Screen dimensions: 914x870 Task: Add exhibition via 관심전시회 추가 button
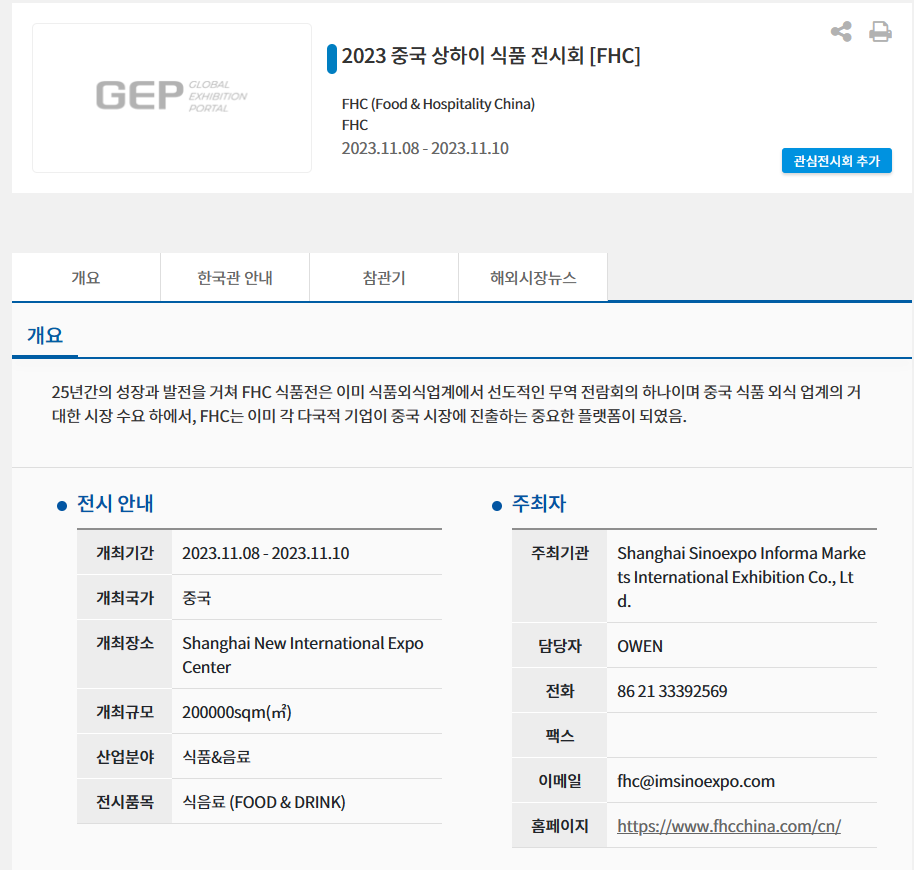point(836,161)
